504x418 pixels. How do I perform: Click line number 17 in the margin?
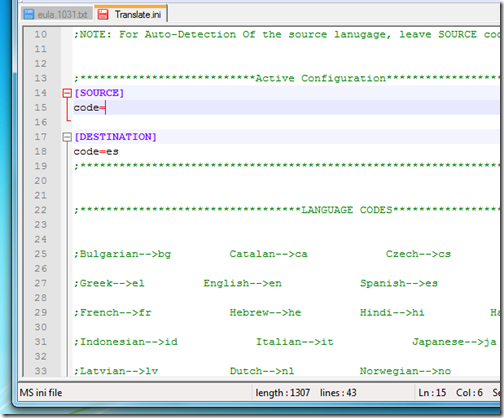[x=41, y=137]
